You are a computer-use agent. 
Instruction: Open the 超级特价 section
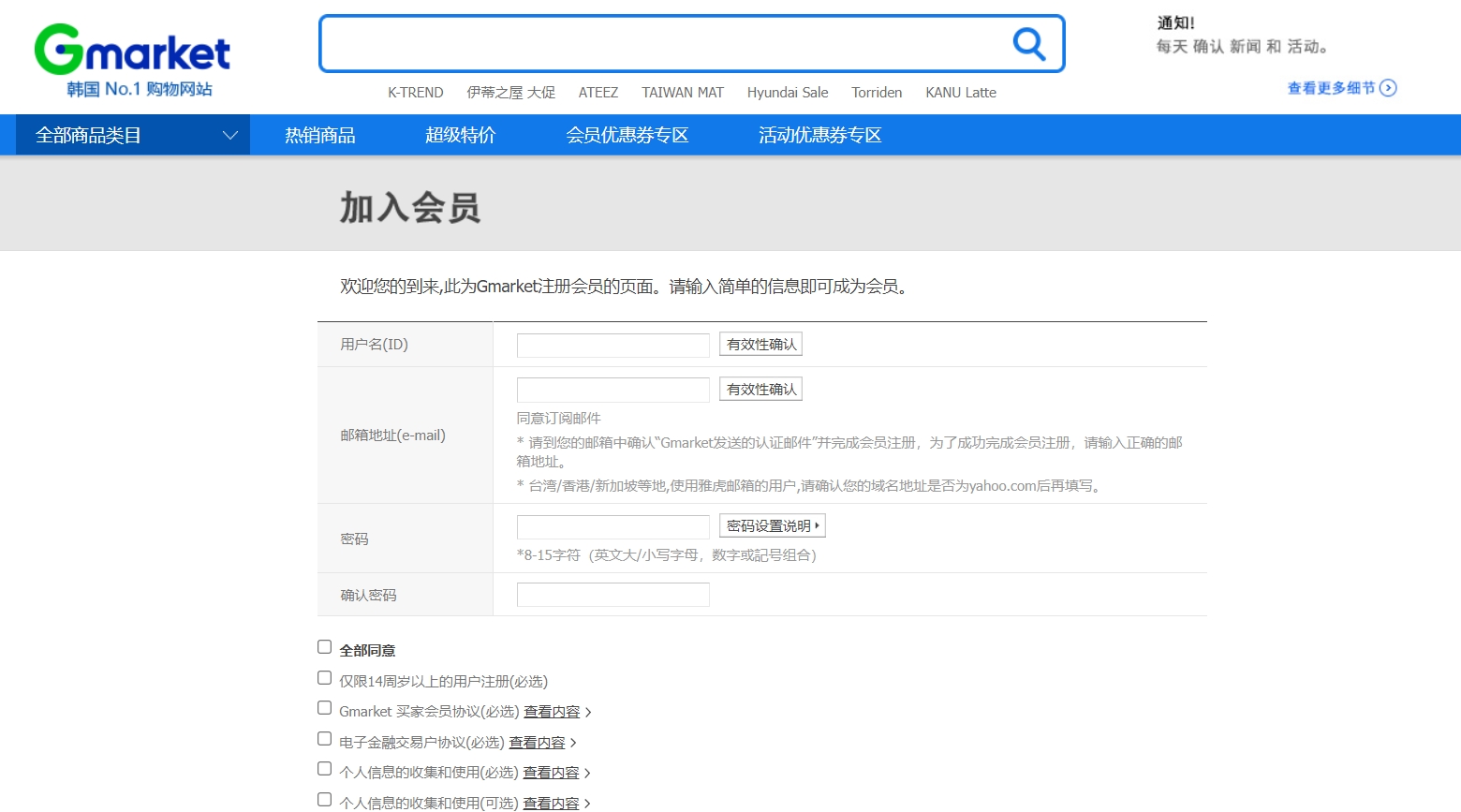pyautogui.click(x=460, y=134)
